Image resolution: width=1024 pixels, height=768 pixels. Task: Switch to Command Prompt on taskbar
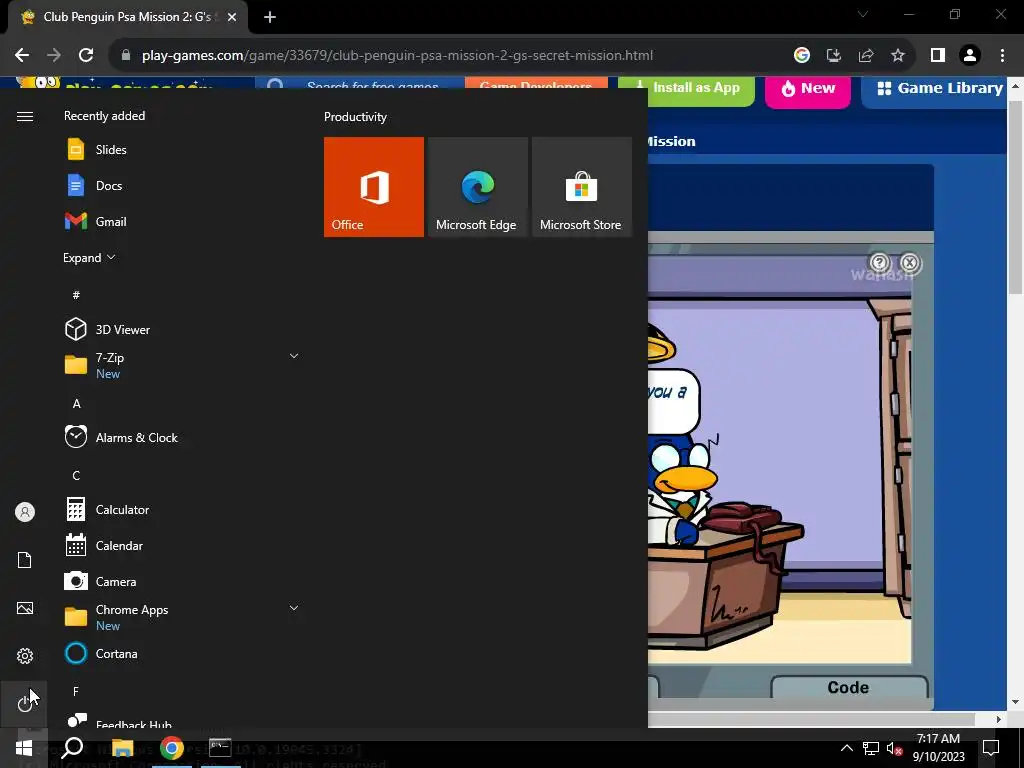coord(220,748)
